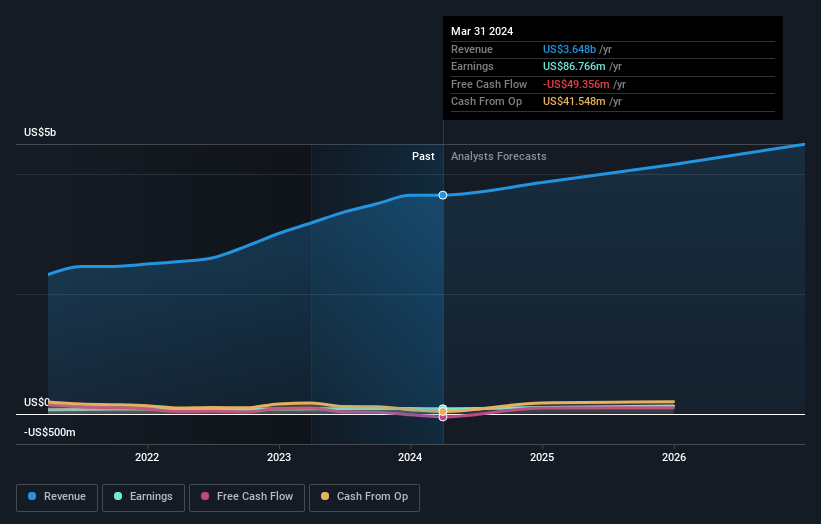Click the Cash From Op row label in tooltip
Screen dimensions: 821x524
point(486,102)
